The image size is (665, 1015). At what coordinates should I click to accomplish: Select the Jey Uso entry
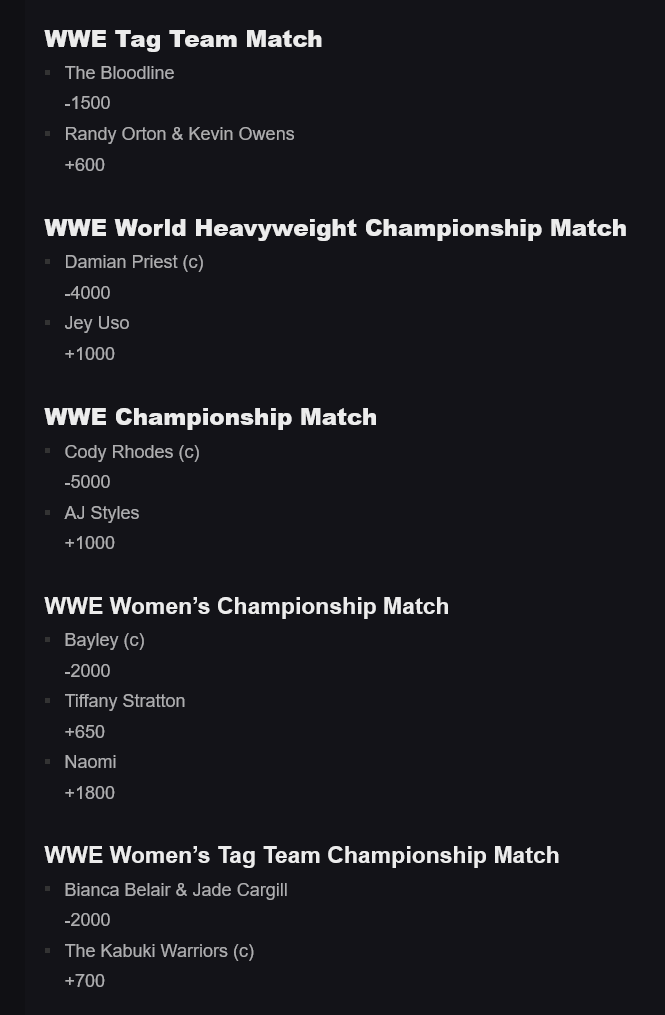click(97, 323)
